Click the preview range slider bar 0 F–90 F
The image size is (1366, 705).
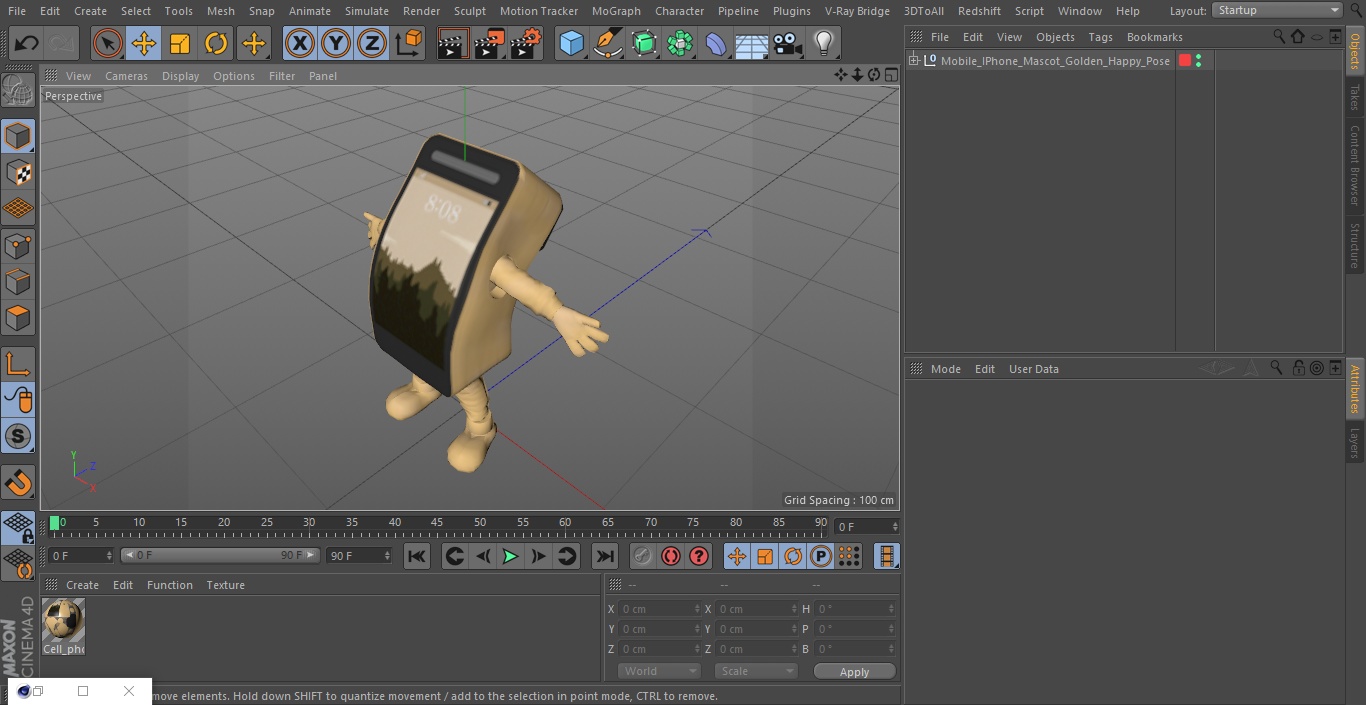click(220, 555)
